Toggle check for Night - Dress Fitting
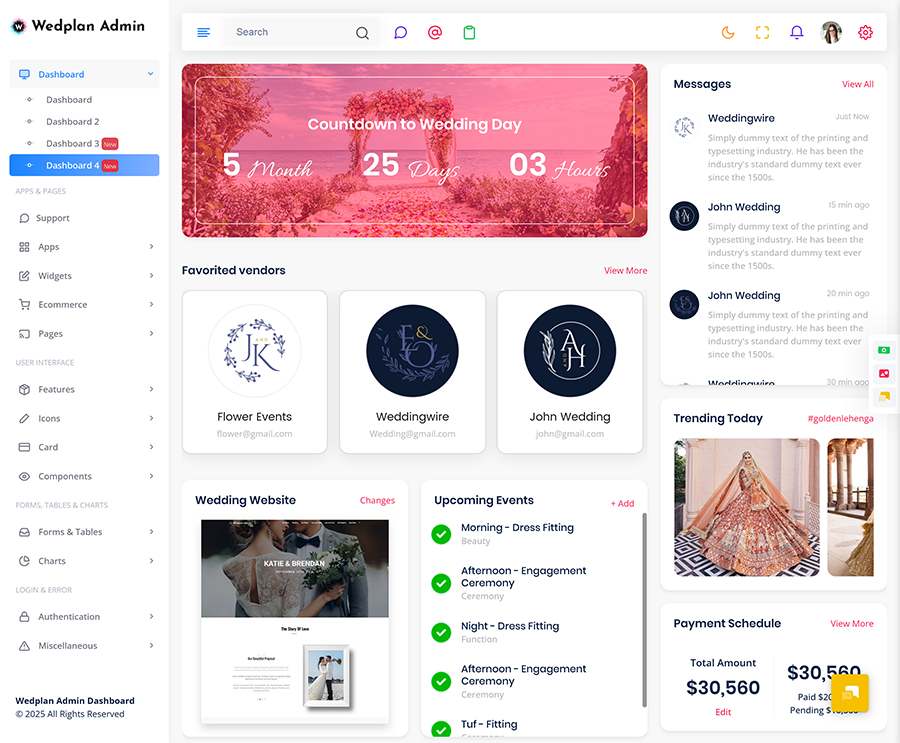This screenshot has height=743, width=900. [x=441, y=632]
